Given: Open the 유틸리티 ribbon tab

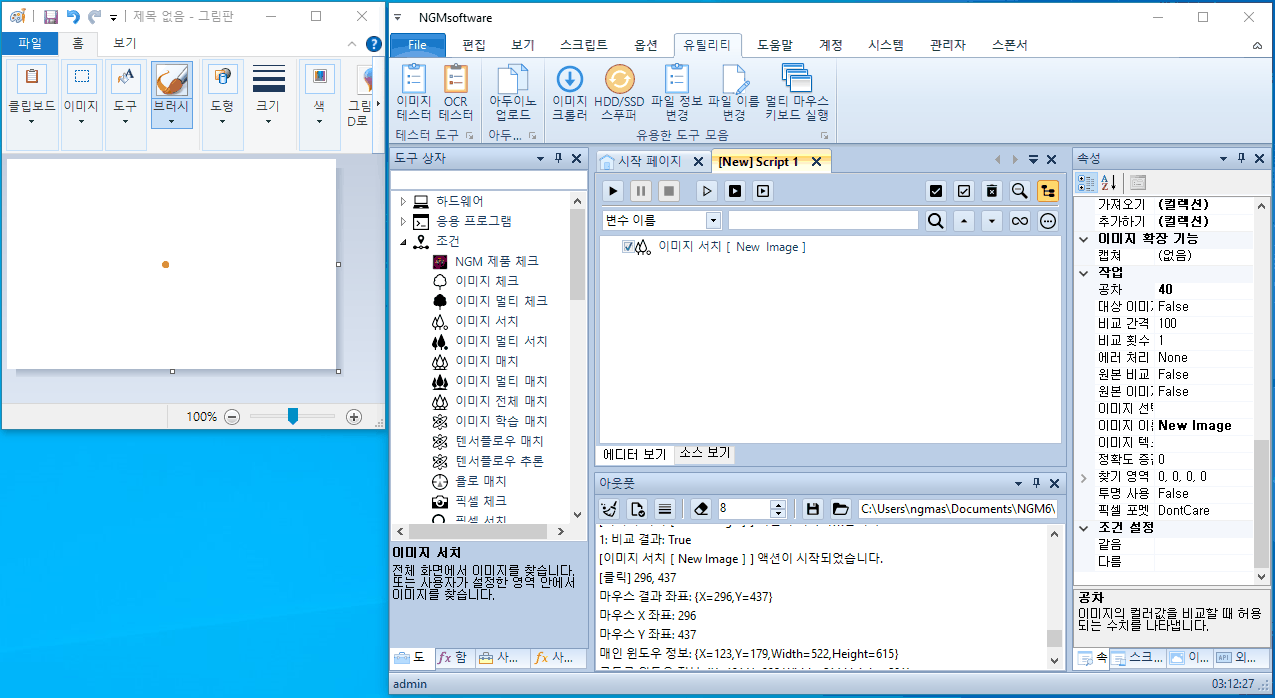Looking at the screenshot, I should [x=707, y=45].
